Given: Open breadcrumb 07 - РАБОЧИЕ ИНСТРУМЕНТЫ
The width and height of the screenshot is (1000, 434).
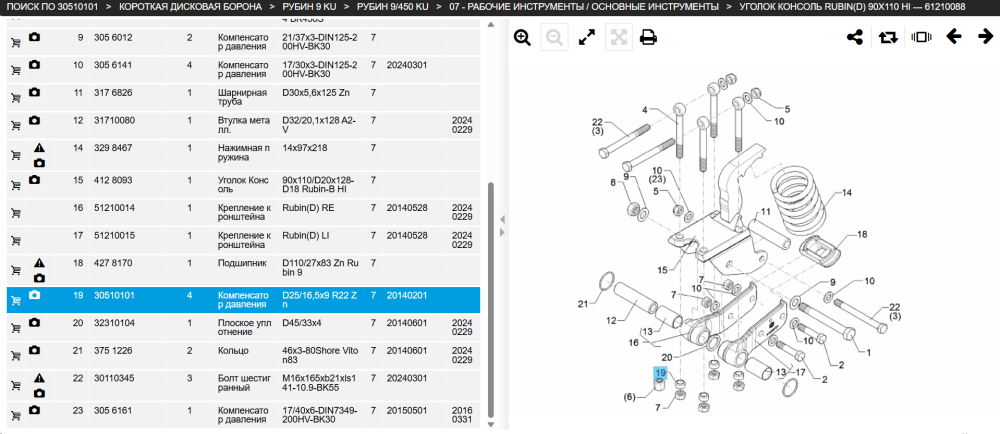Looking at the screenshot, I should click(x=584, y=7).
